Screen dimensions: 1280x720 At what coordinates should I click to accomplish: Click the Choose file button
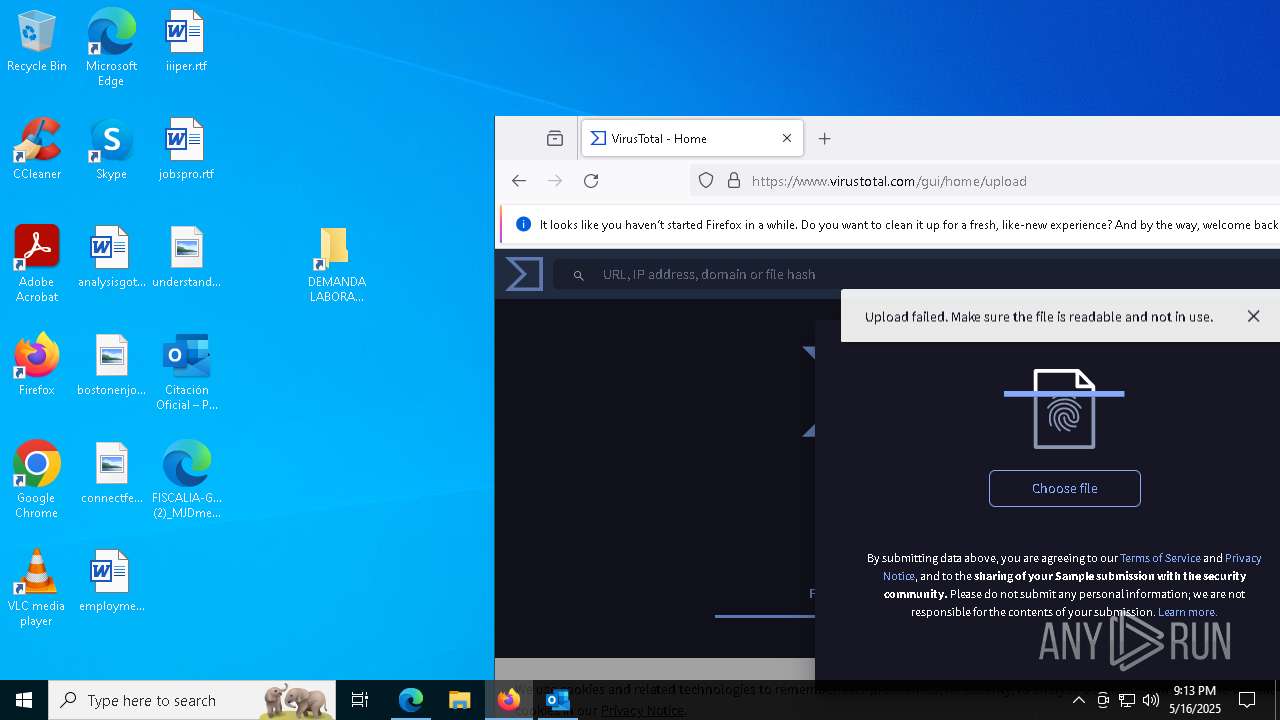tap(1064, 488)
